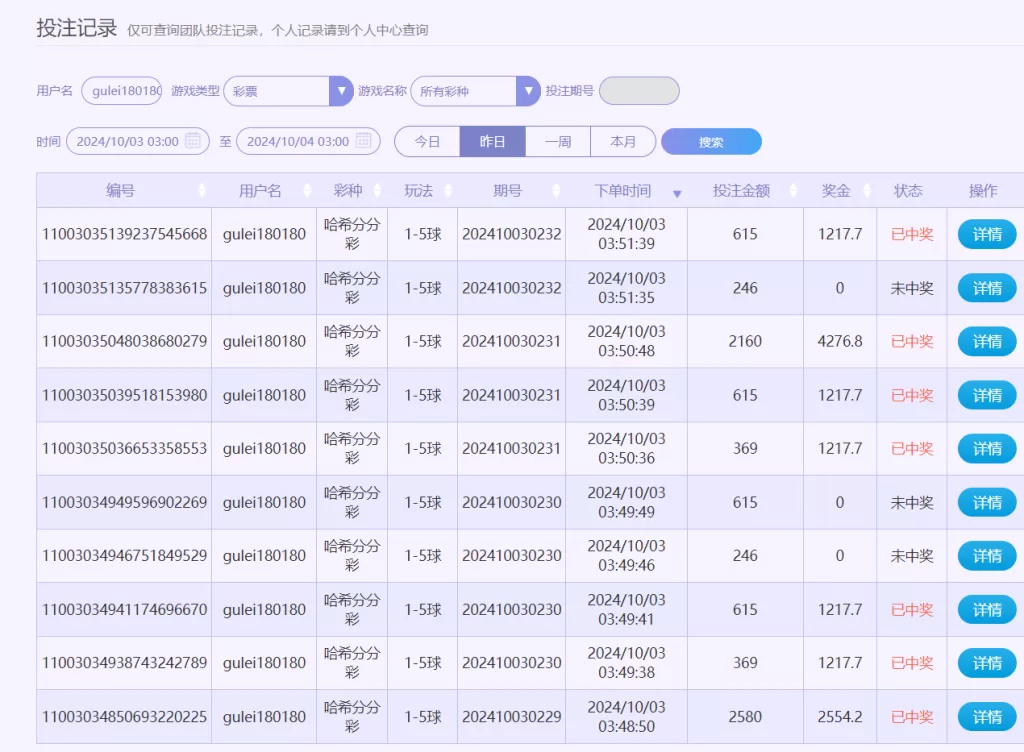
Task: Click bet amount 2160
Action: 745,341
